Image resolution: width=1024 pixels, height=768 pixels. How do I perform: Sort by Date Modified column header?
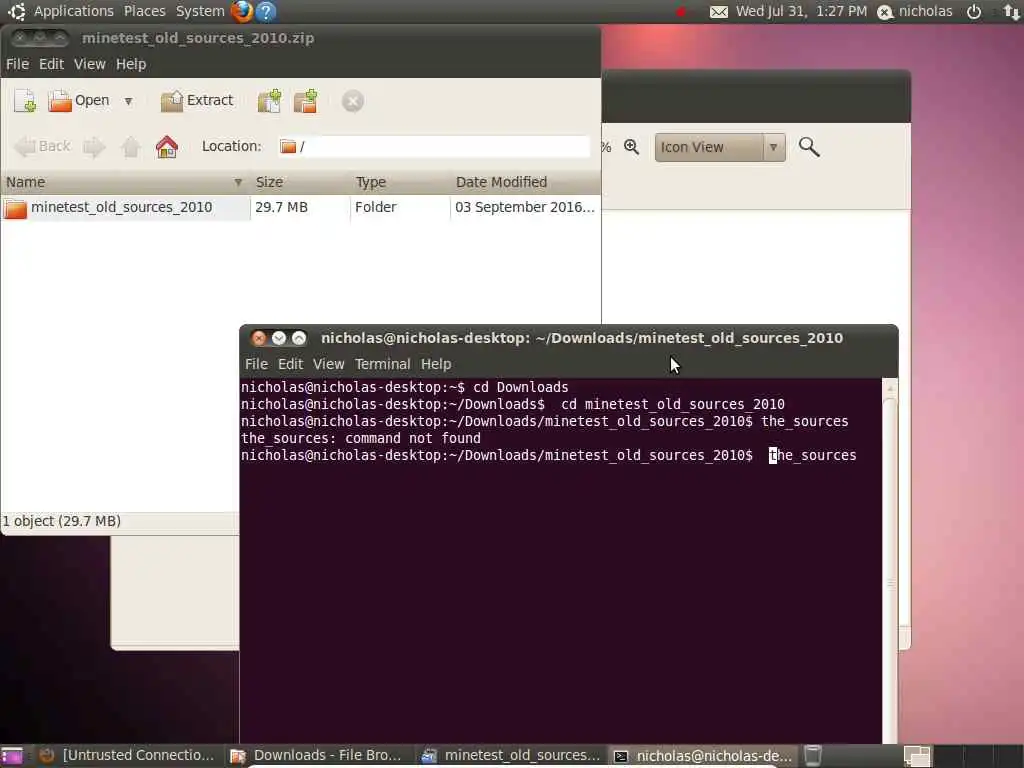tap(525, 182)
